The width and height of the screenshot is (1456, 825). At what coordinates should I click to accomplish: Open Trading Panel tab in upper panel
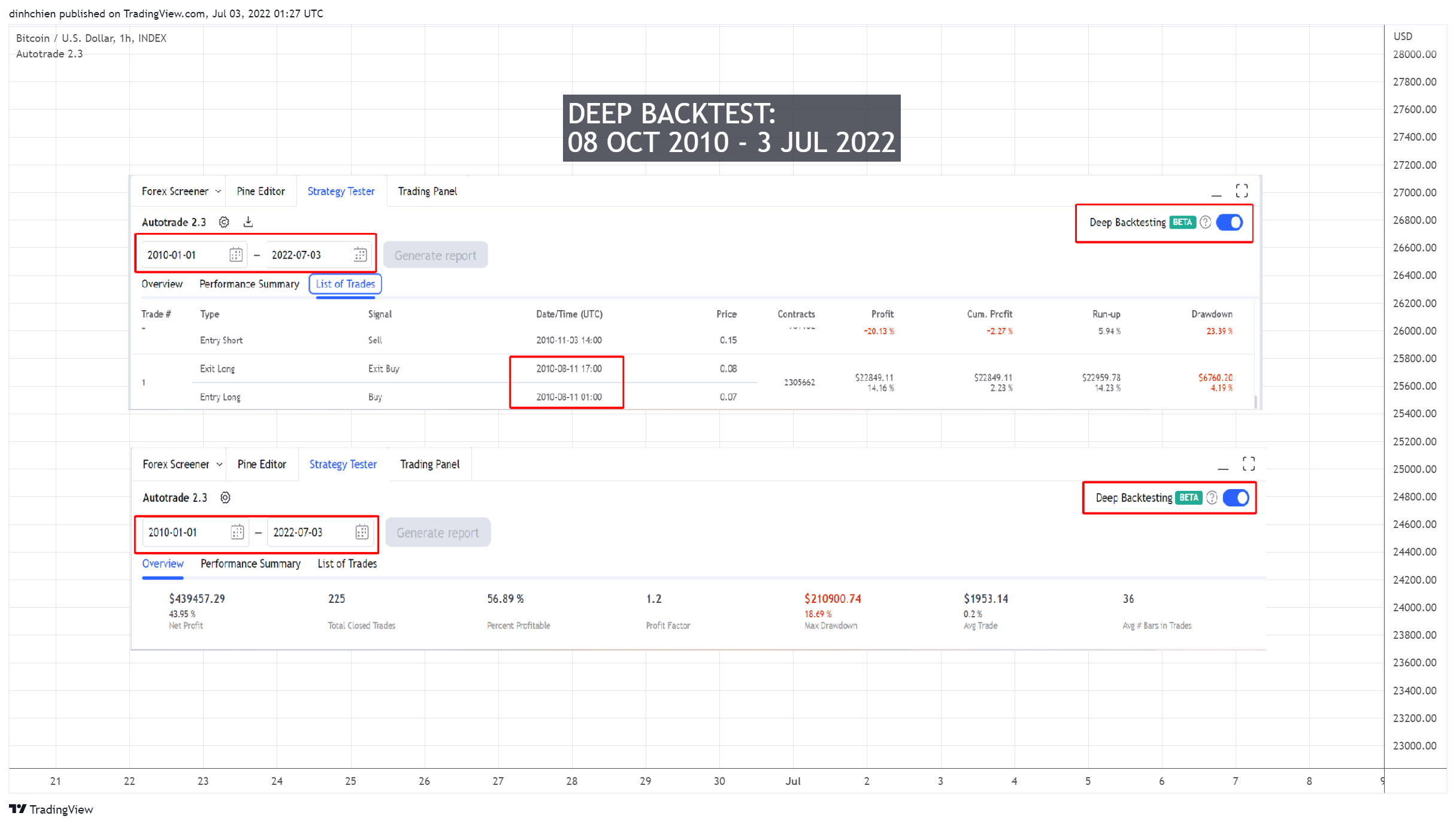(428, 191)
